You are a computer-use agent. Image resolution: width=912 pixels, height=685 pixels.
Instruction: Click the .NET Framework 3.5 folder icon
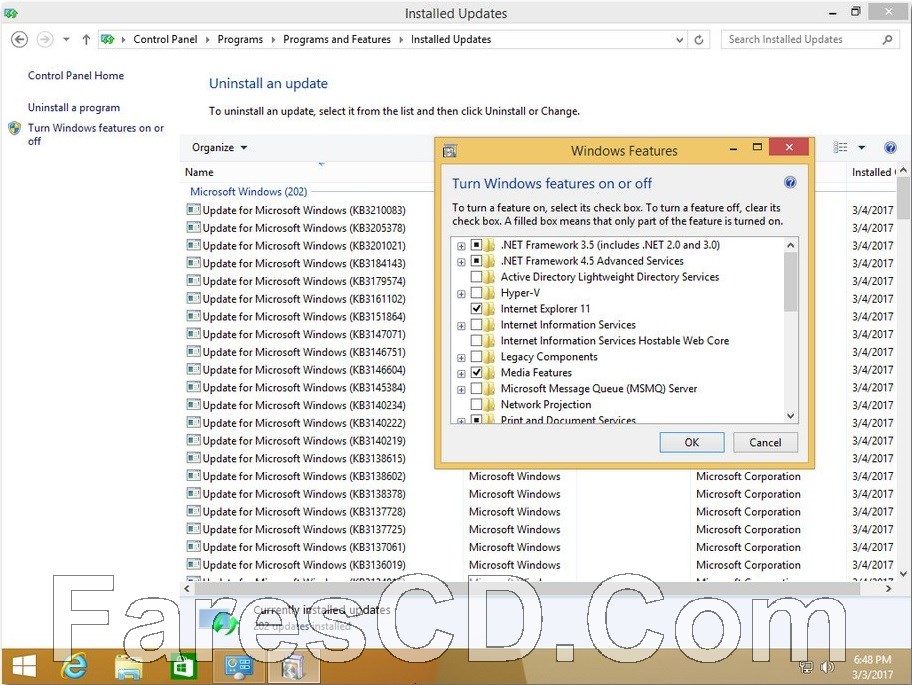click(x=489, y=245)
